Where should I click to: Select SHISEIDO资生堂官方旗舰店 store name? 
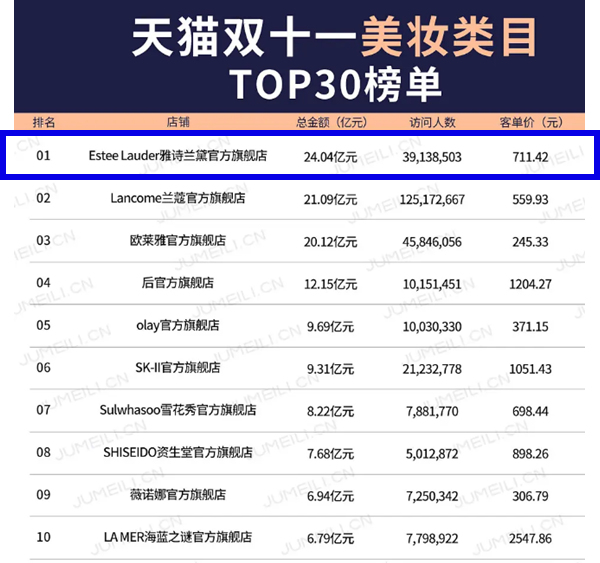(x=178, y=453)
